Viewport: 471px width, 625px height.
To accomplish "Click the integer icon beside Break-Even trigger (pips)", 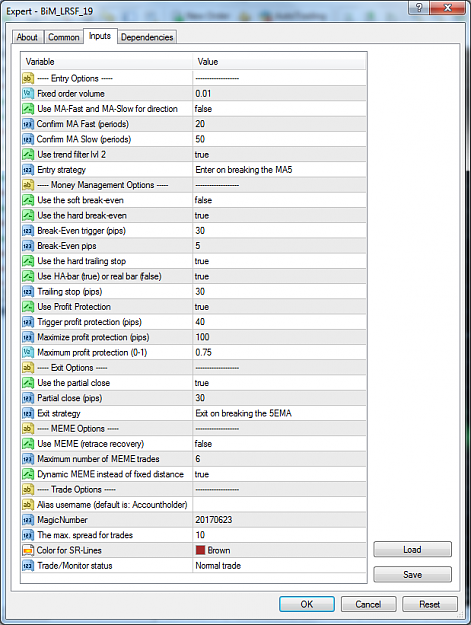I will click(28, 230).
